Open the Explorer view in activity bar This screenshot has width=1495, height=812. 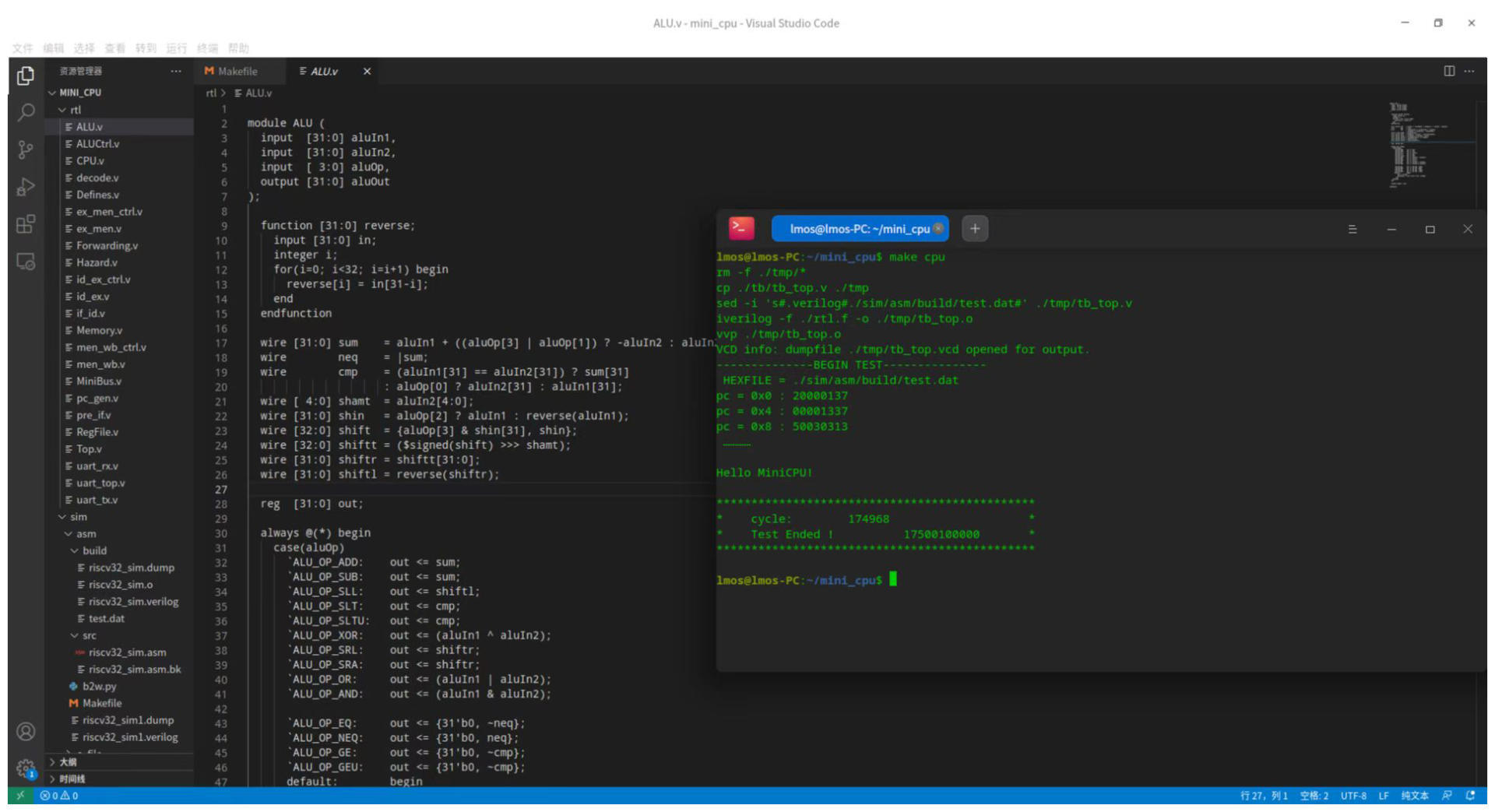[x=26, y=76]
